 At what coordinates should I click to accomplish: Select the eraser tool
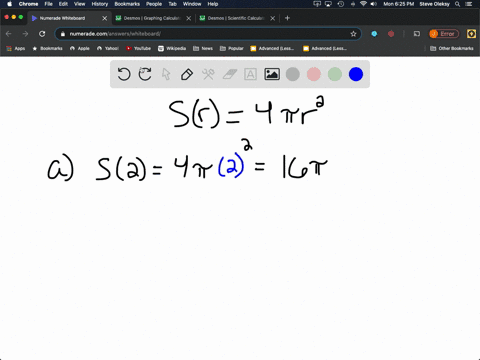pyautogui.click(x=229, y=74)
